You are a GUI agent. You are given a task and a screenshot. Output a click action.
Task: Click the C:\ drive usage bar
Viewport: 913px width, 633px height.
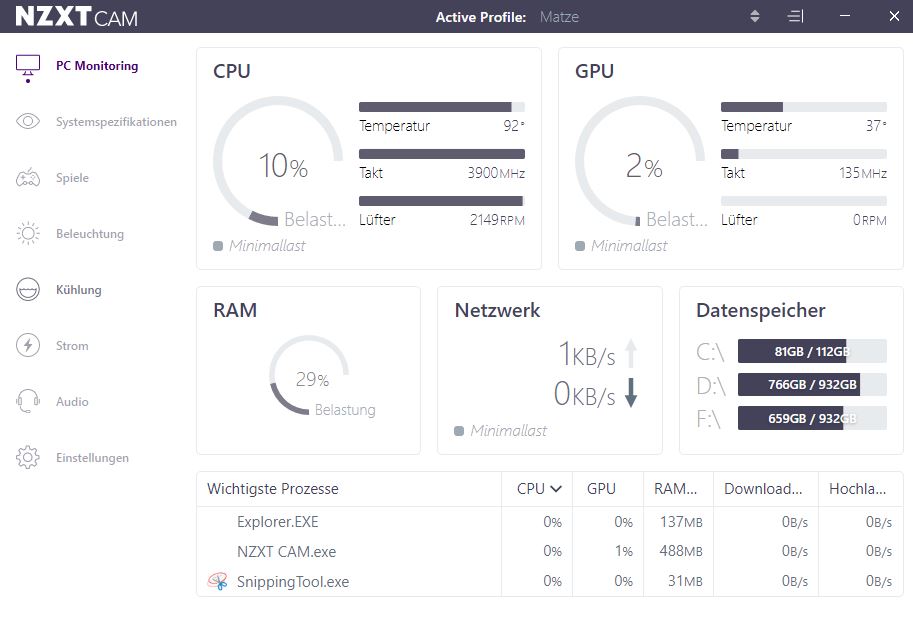812,351
